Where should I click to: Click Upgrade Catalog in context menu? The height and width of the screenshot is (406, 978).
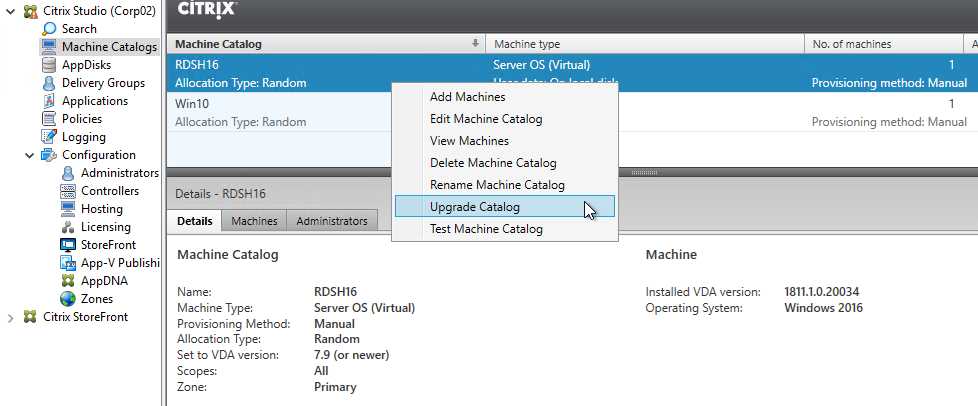pos(505,206)
